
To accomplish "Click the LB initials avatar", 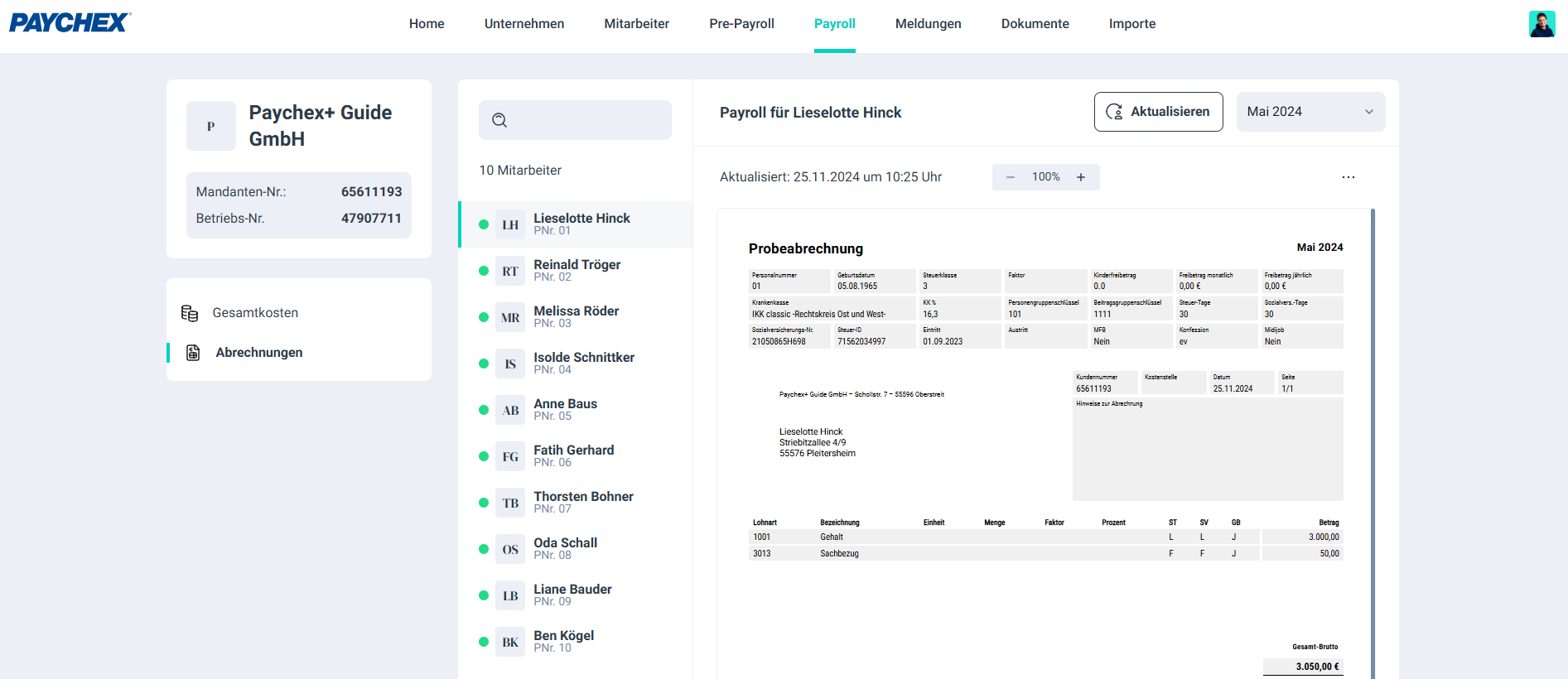I will (510, 595).
